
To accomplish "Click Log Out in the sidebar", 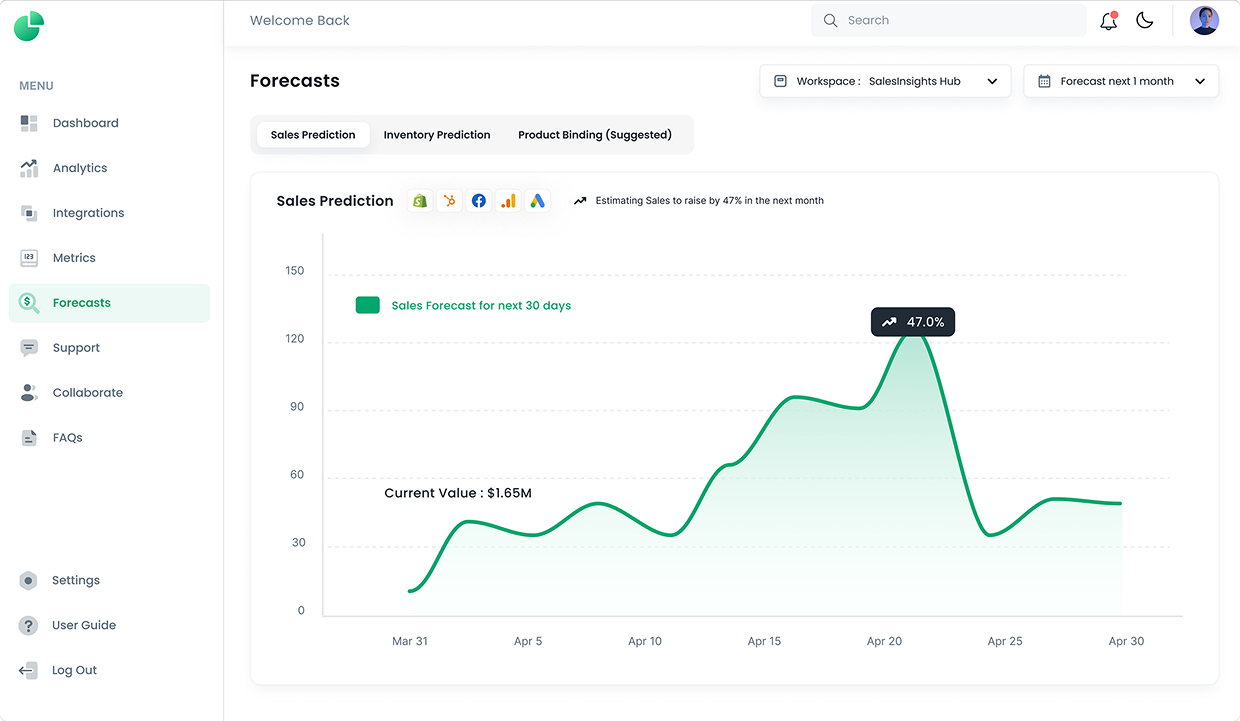I will [x=74, y=670].
